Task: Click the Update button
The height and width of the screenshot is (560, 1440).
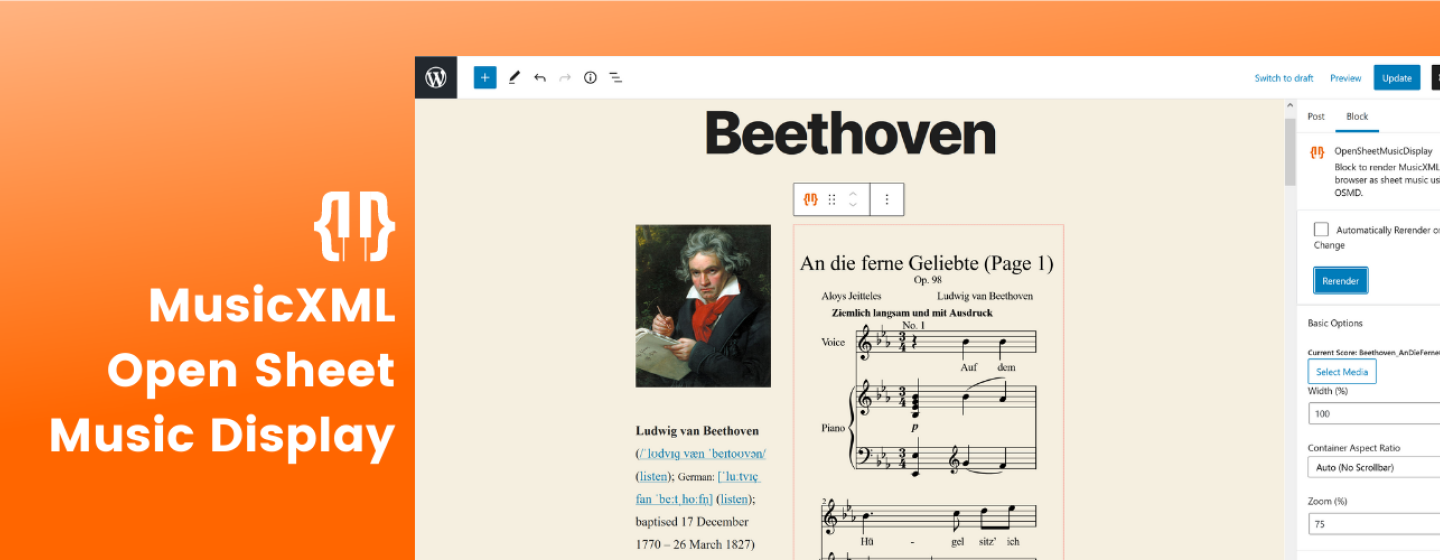Action: click(1397, 78)
